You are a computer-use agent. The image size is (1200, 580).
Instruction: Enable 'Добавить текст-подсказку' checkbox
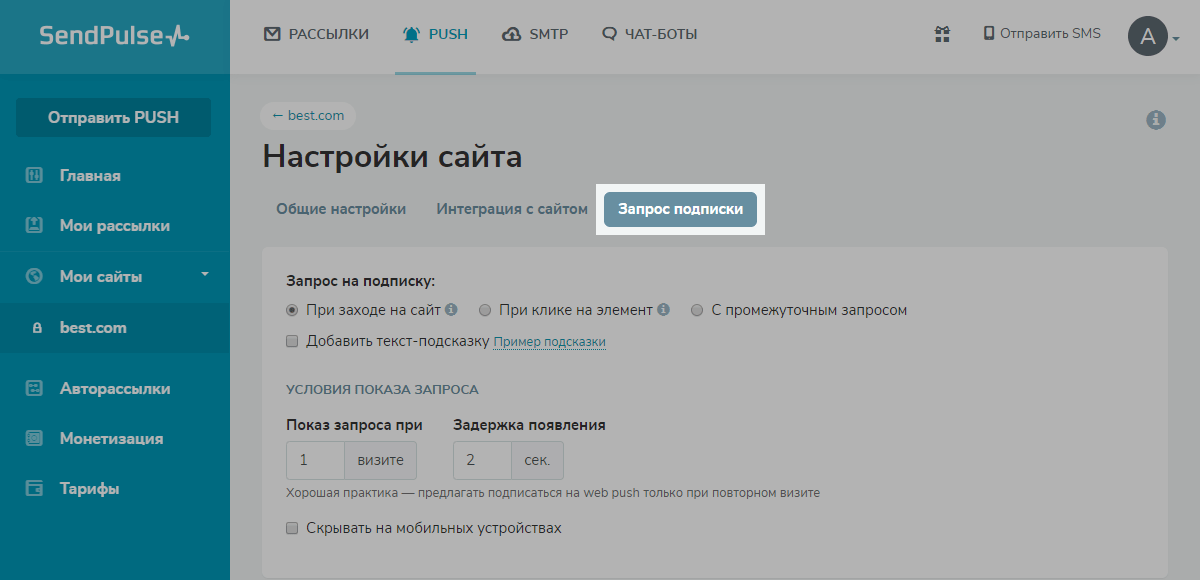coord(292,341)
